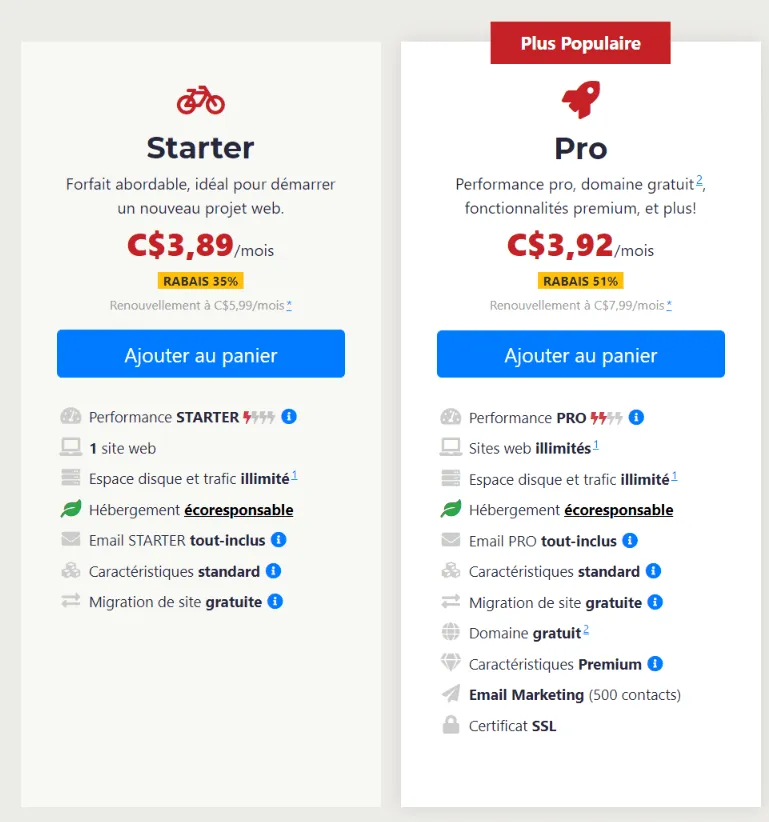
Task: Click the info icon beside Performance STARTER
Action: tap(289, 417)
